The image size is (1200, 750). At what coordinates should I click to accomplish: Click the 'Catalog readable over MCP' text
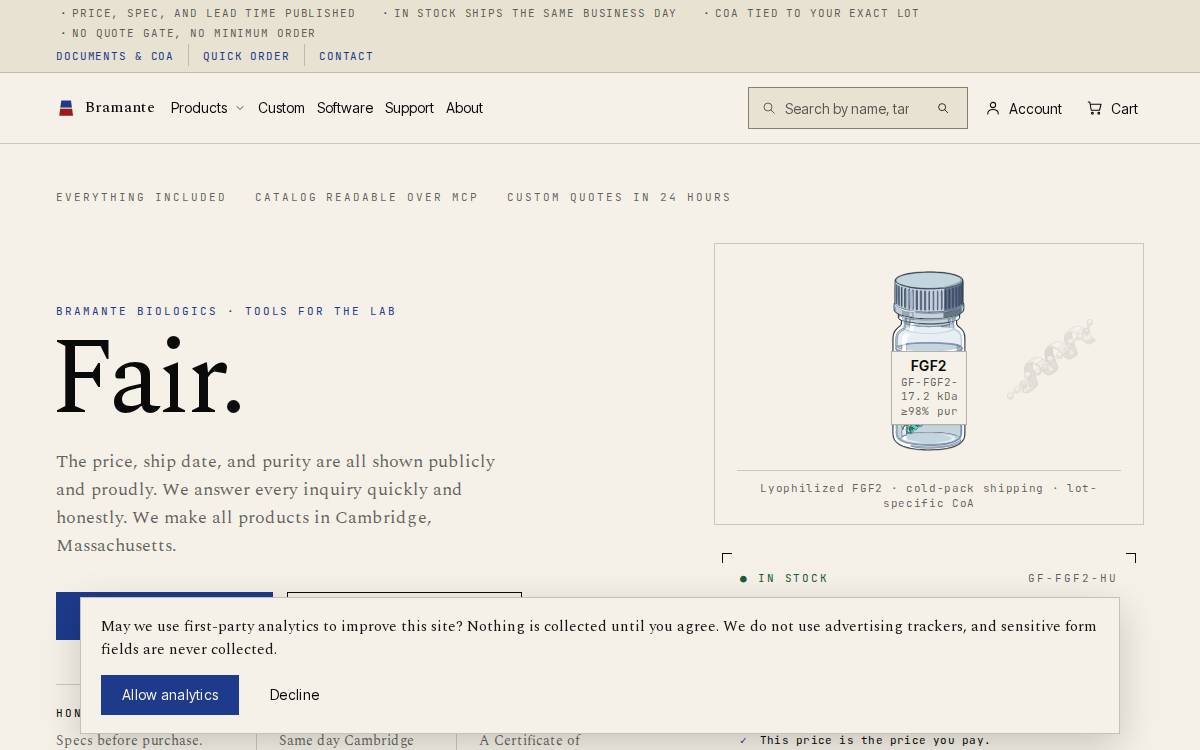367,197
